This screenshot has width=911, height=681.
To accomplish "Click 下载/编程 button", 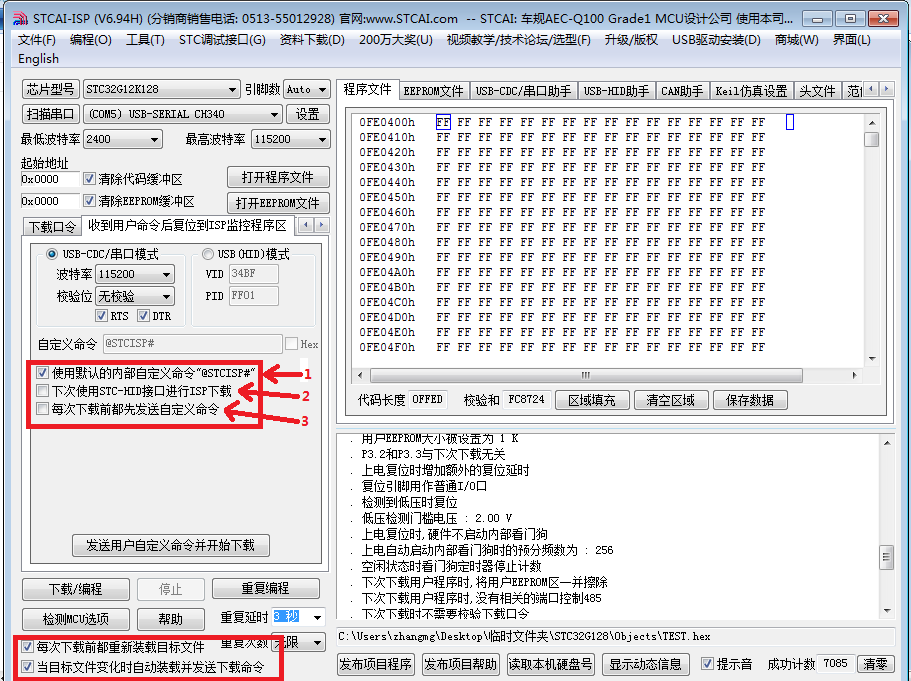I will point(76,589).
